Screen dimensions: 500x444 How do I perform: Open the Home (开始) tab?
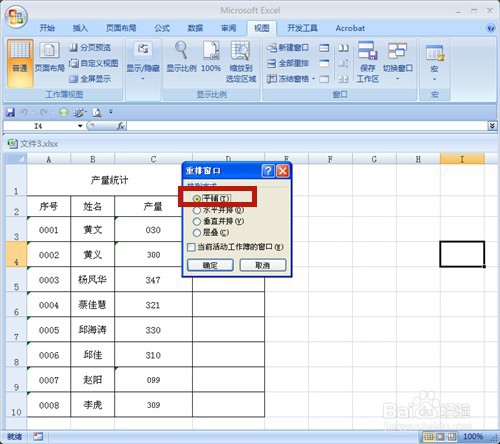[47, 28]
